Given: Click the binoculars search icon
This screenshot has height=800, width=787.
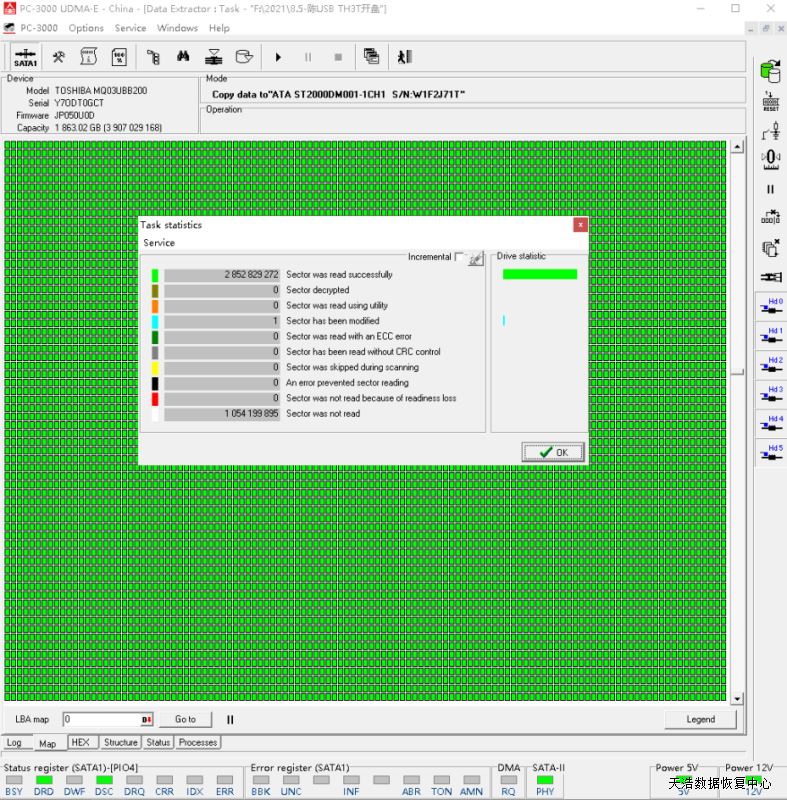Looking at the screenshot, I should (x=183, y=57).
